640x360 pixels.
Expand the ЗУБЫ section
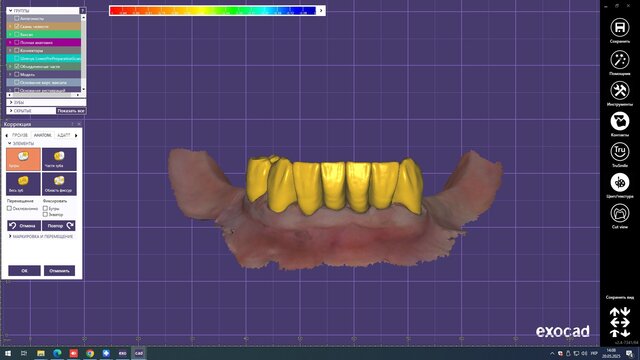click(11, 102)
